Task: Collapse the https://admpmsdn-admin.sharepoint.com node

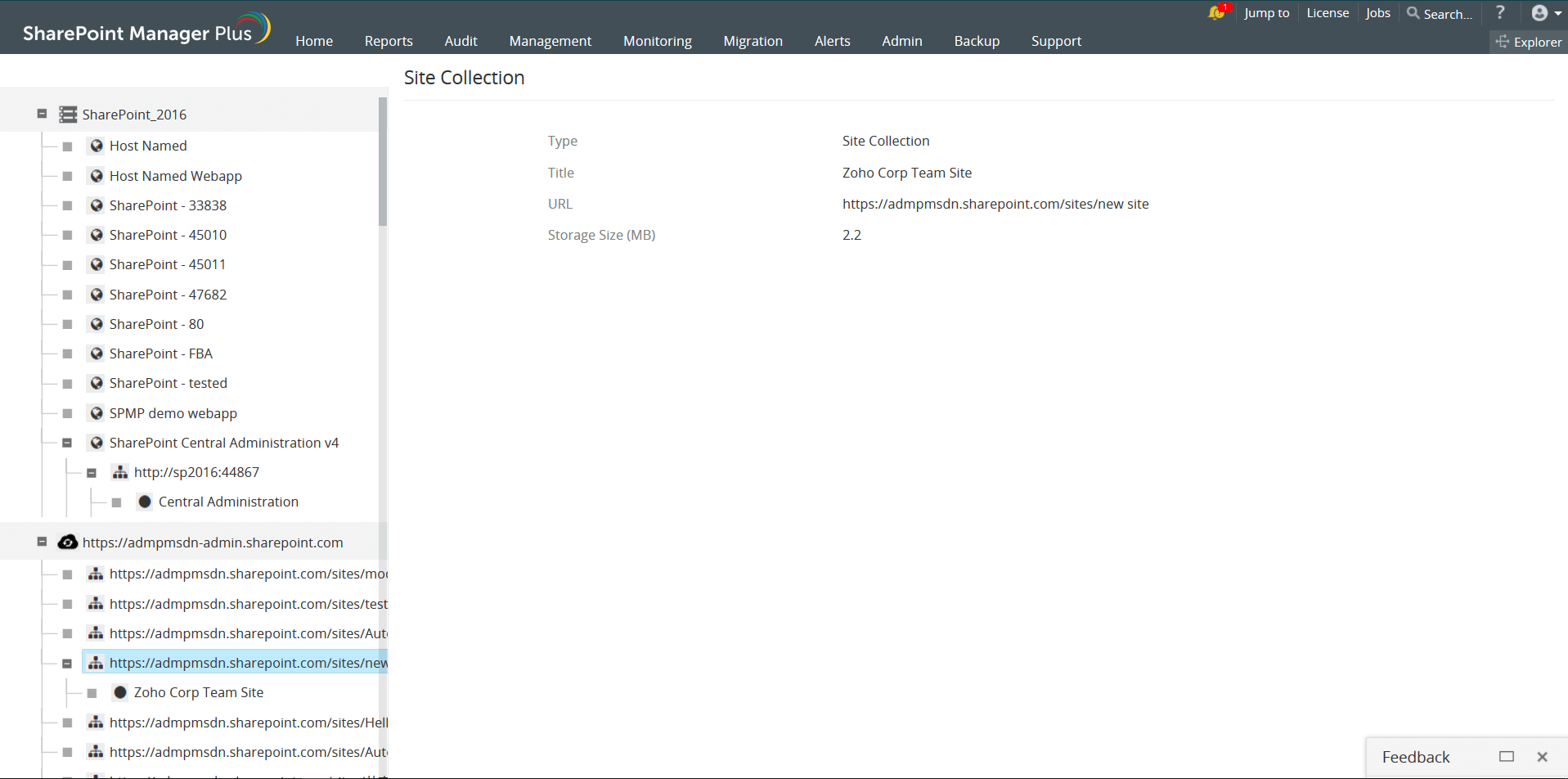Action: pyautogui.click(x=42, y=542)
